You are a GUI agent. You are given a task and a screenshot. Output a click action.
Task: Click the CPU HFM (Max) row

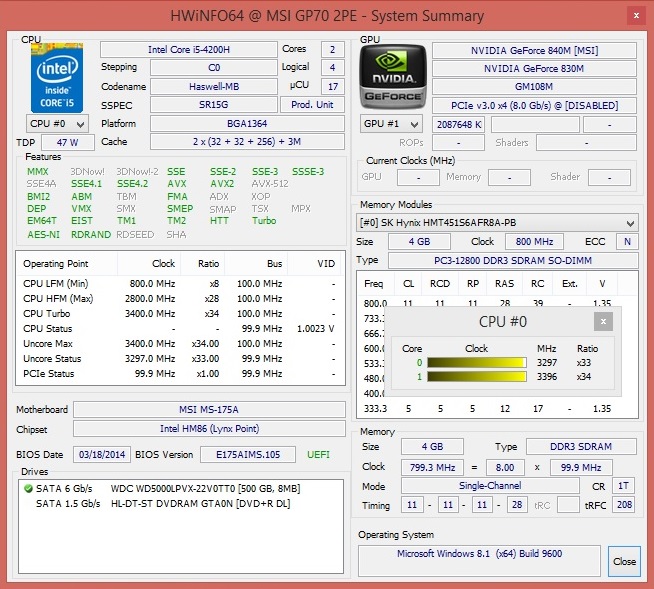180,299
